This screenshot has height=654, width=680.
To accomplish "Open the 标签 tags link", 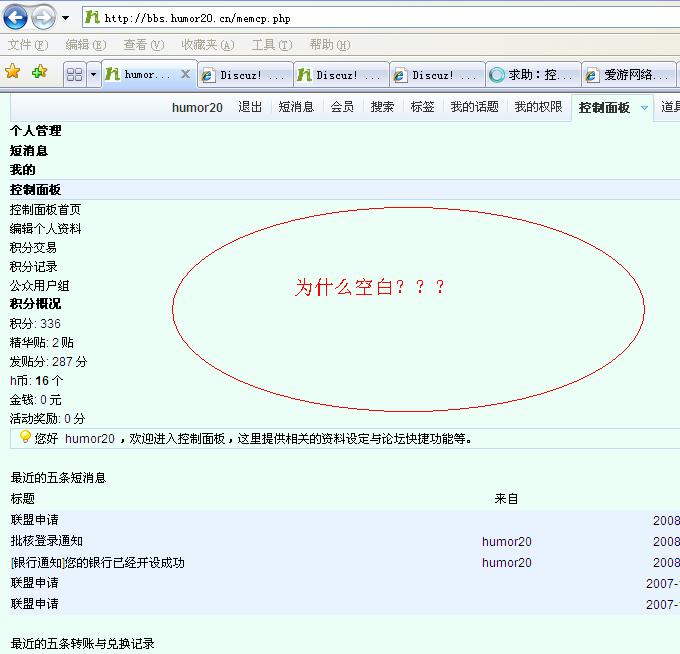I will coord(422,107).
